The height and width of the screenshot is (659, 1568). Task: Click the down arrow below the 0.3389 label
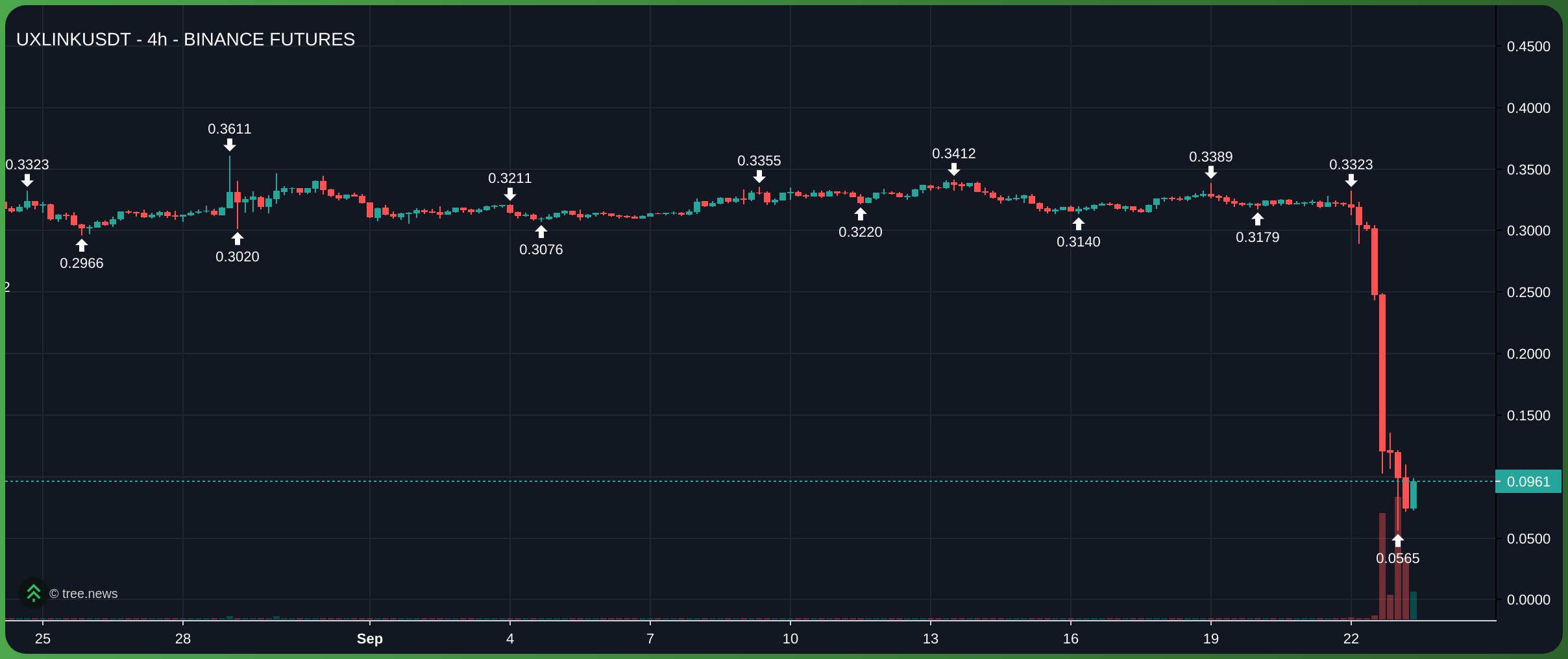1210,173
